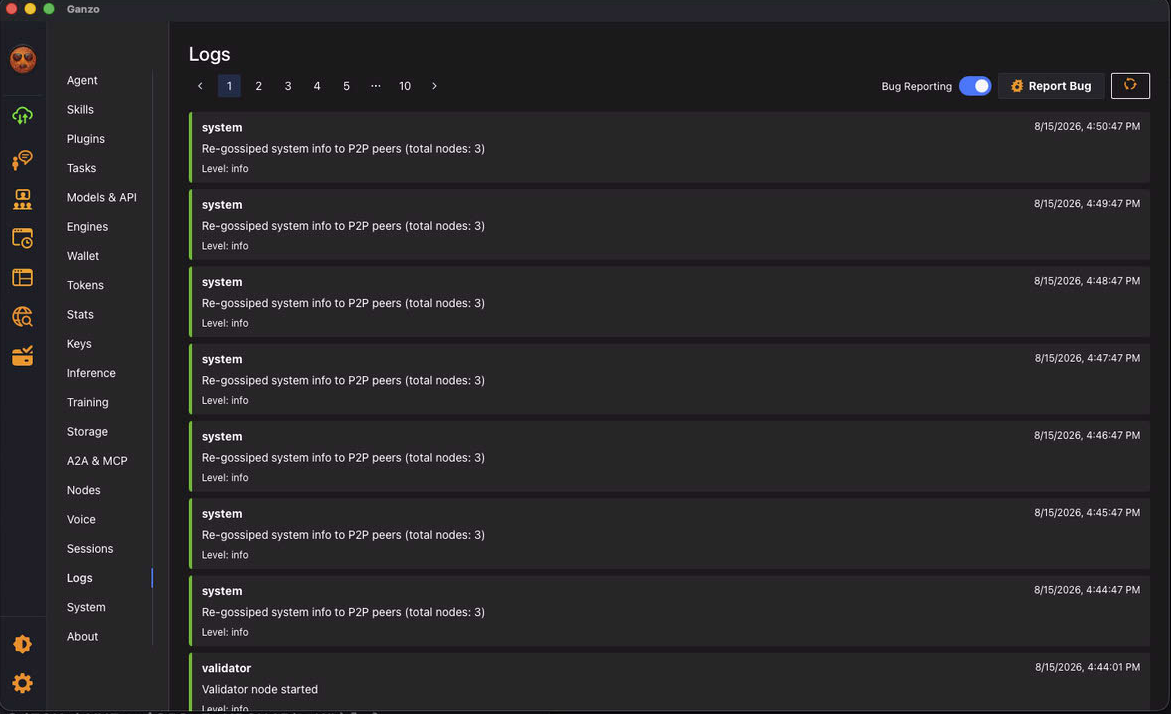The width and height of the screenshot is (1171, 714).
Task: Click the log entry timestamped 4:47:47 PM
Action: click(669, 379)
